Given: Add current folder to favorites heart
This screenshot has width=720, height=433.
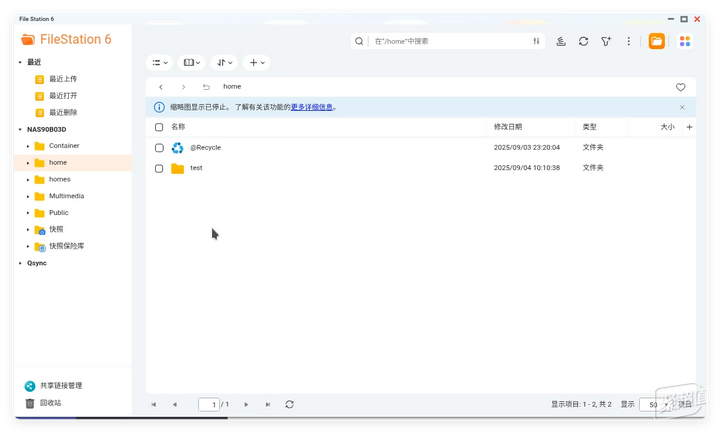Looking at the screenshot, I should tap(681, 87).
